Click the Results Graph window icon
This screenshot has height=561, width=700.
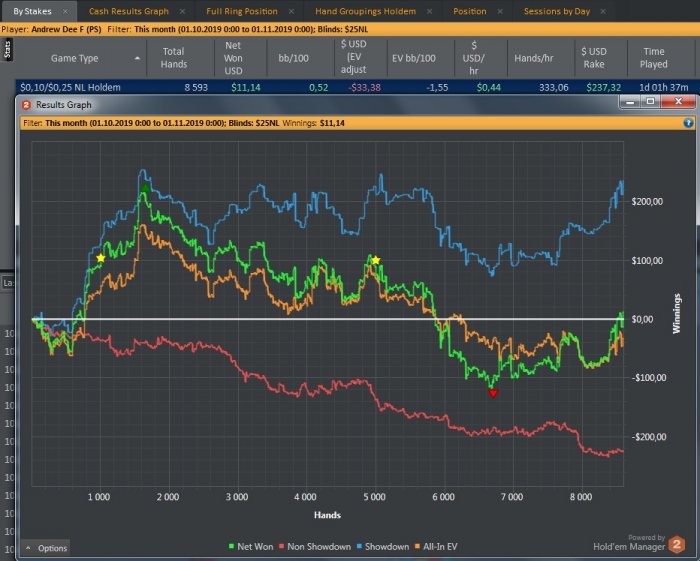pos(26,104)
